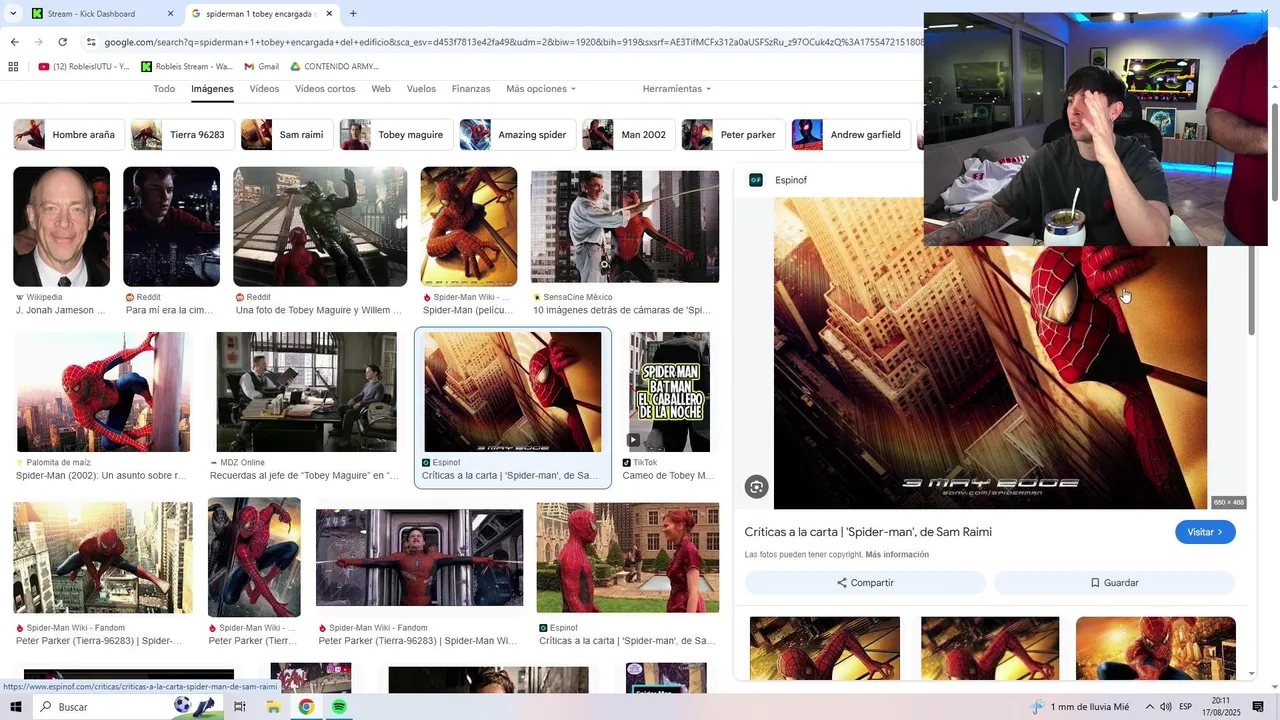The image size is (1280, 720).
Task: Open the Gmail bookmark
Action: [261, 67]
